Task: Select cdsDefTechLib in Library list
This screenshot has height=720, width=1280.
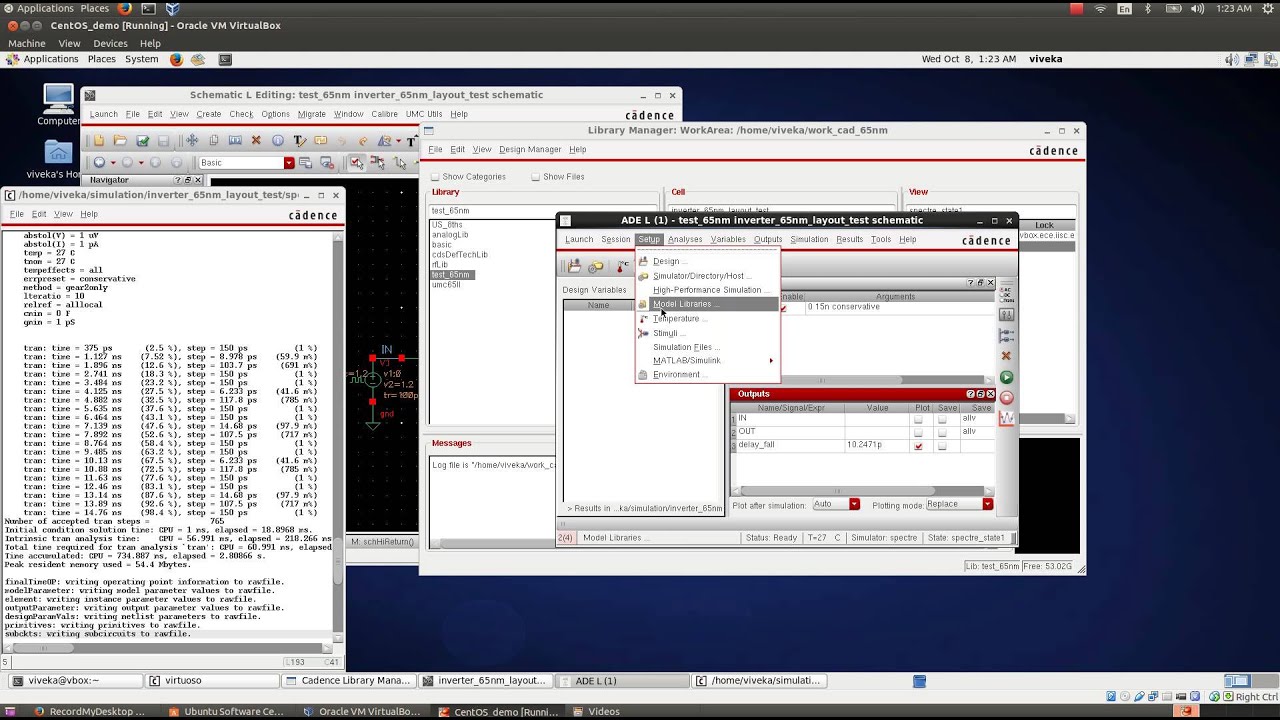Action: [460, 255]
